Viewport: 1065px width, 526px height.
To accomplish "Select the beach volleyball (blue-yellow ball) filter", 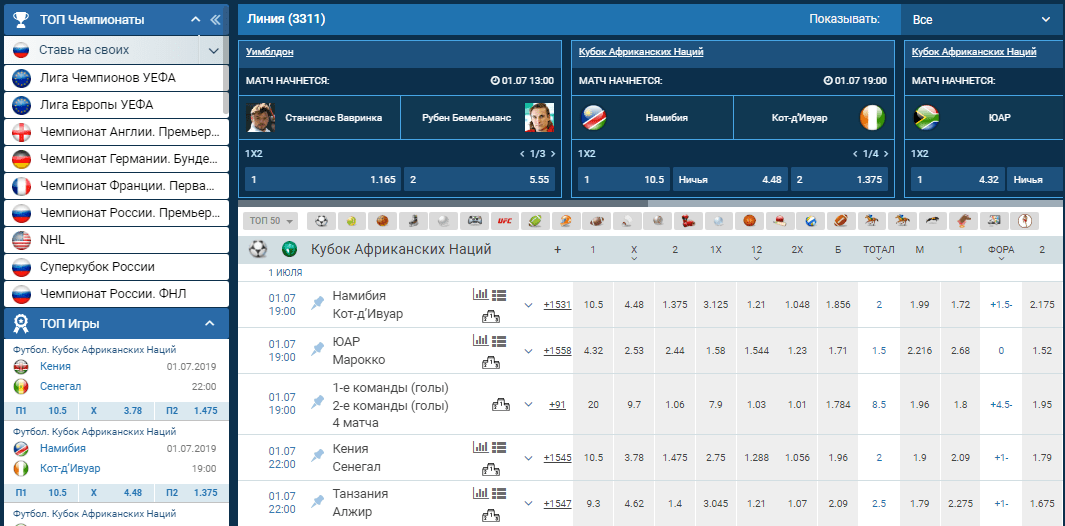I will click(810, 221).
